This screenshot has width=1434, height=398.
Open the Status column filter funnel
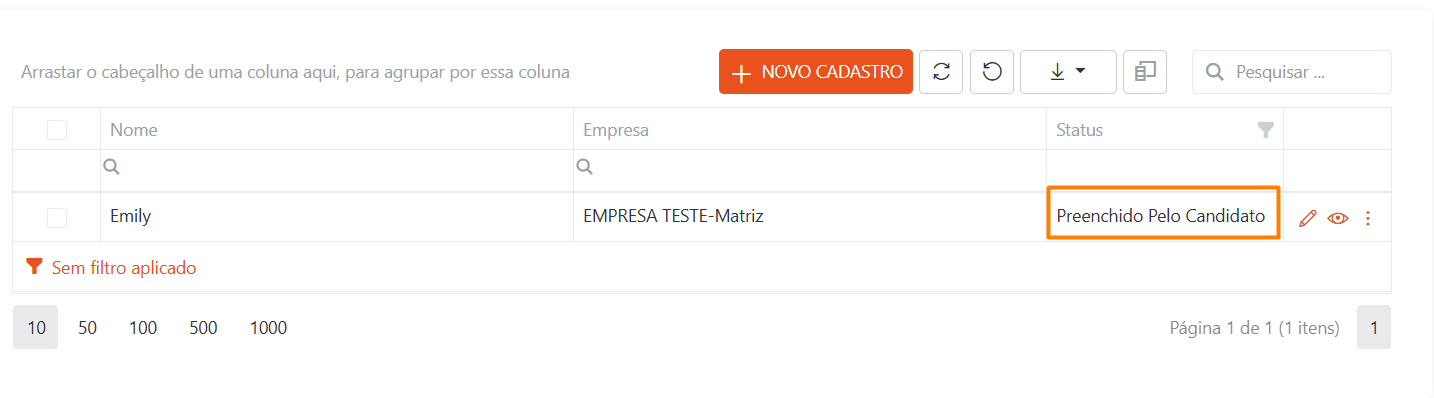click(x=1265, y=130)
